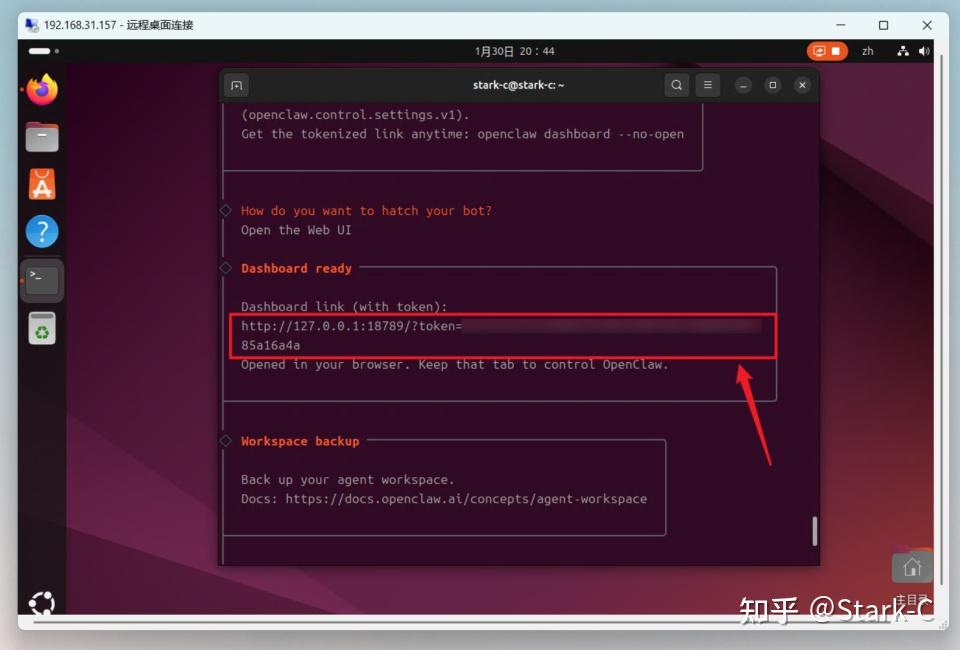This screenshot has height=650, width=960.
Task: Open the terminal search icon
Action: (677, 85)
